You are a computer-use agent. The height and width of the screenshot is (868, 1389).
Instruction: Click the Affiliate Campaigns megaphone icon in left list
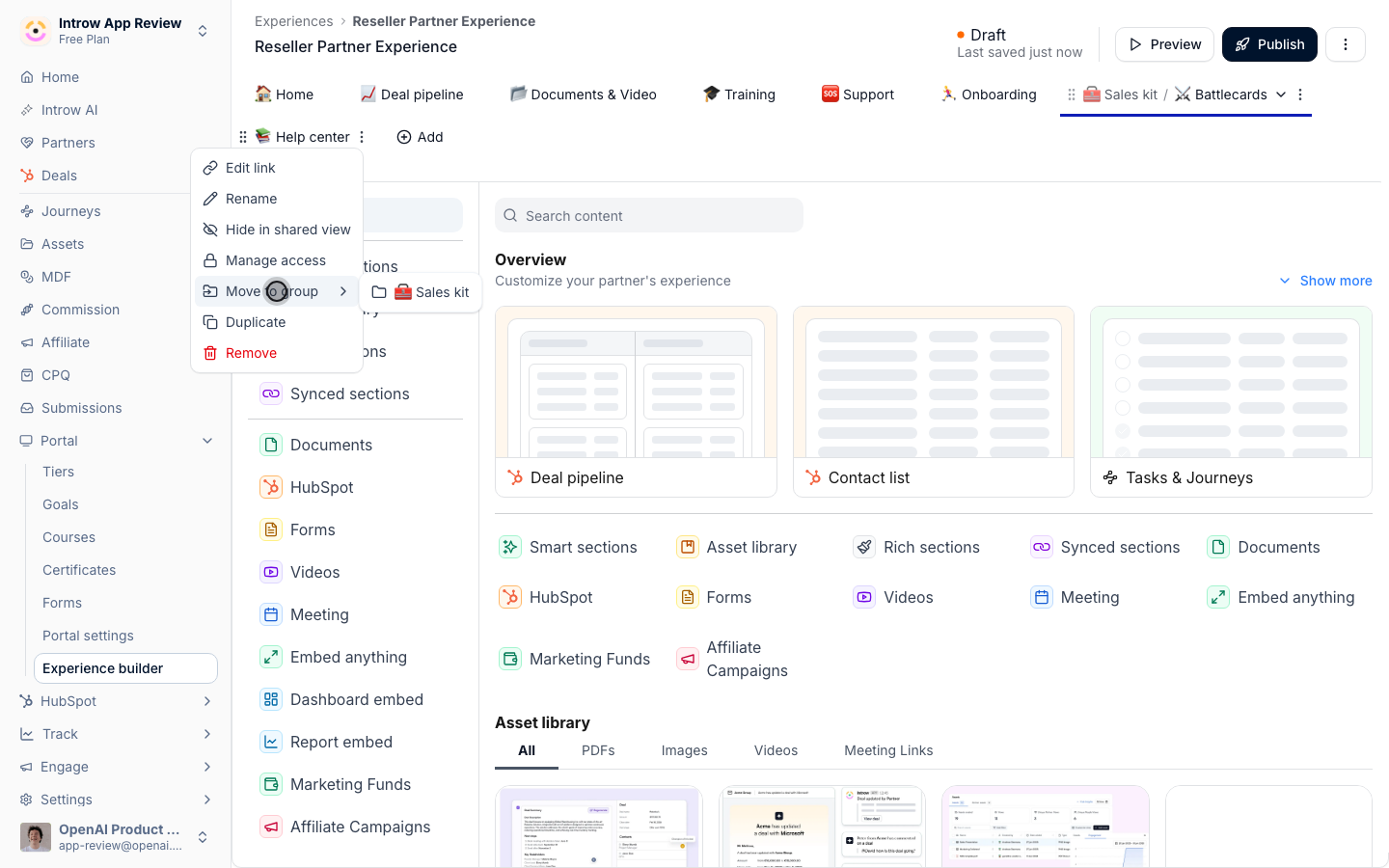[271, 827]
